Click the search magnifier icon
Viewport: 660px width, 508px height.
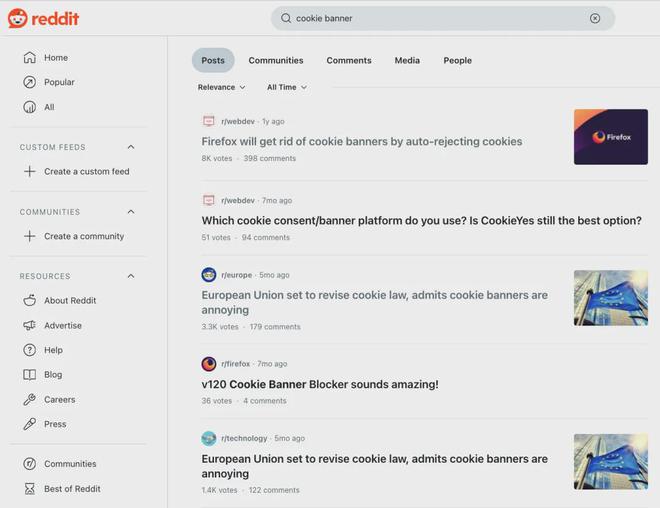(x=286, y=18)
